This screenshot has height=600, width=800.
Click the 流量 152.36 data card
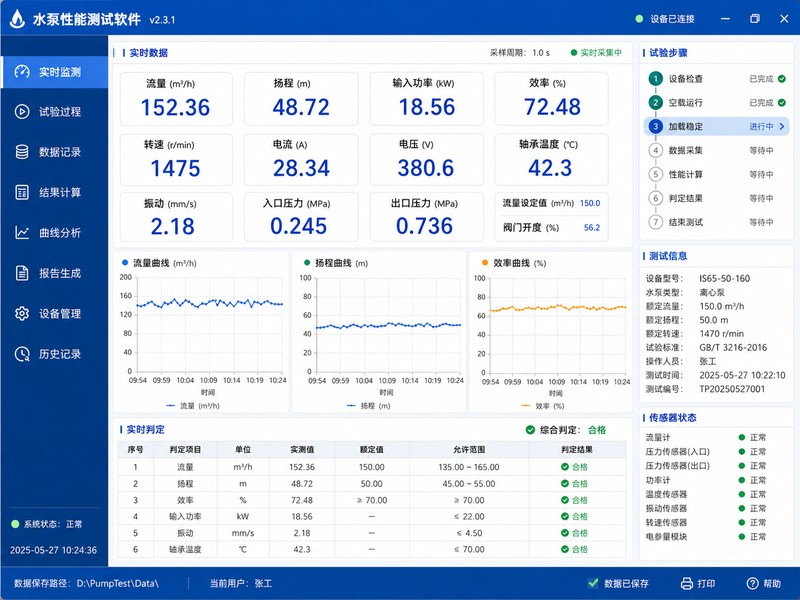click(176, 98)
